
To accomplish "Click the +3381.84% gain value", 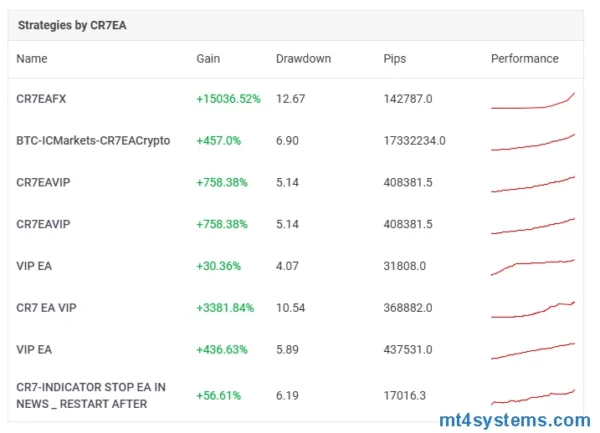I will pos(227,308).
